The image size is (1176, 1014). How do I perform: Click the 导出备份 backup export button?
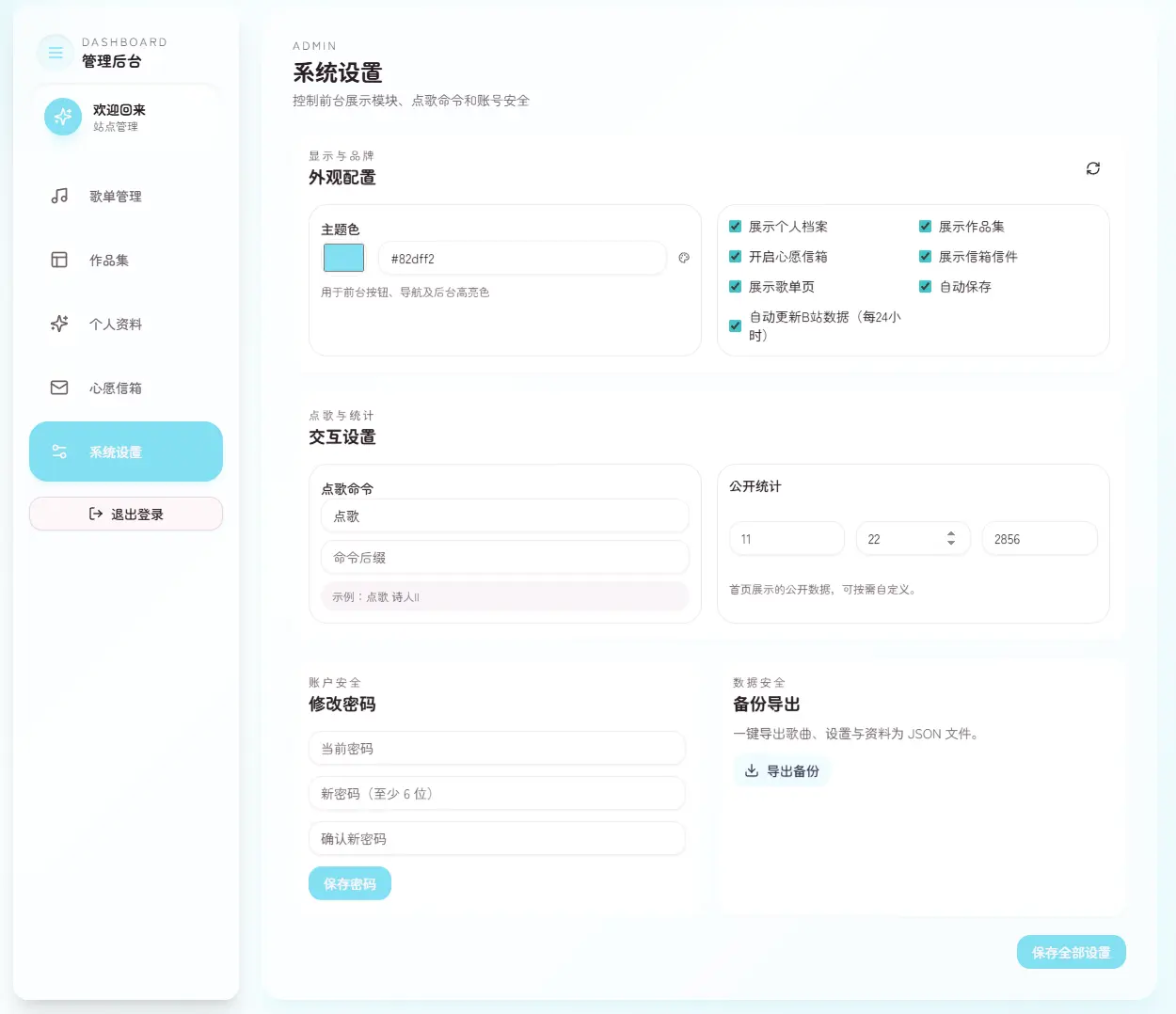point(782,770)
